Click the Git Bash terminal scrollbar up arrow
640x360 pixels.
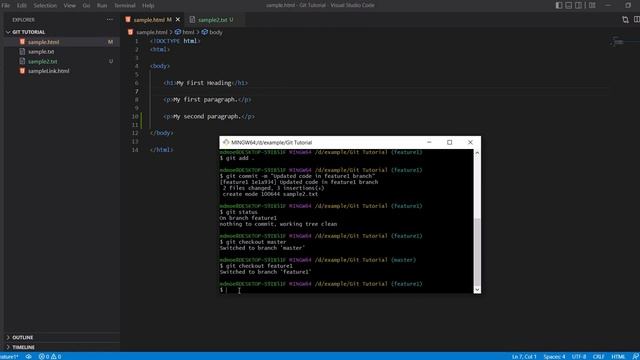click(x=477, y=153)
